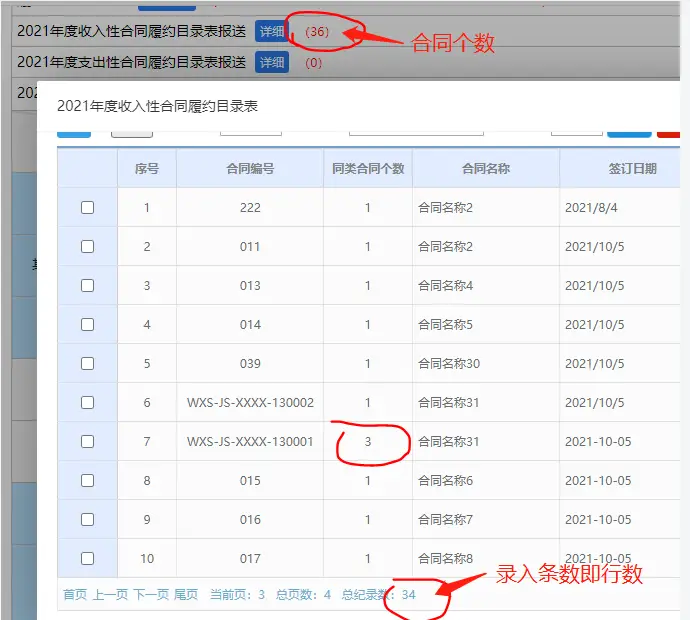Click dialog title 2021年度收入性合同履约目录表
The image size is (690, 620).
157,106
